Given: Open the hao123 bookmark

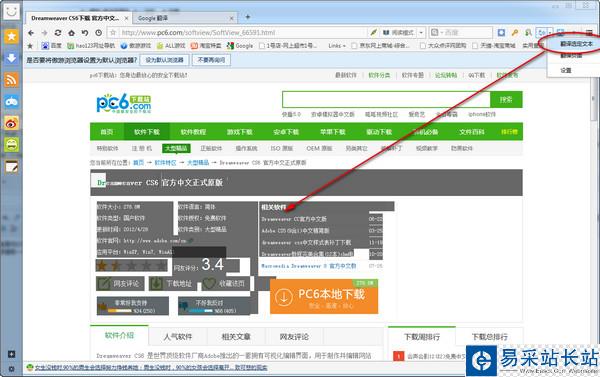Looking at the screenshot, I should click(x=91, y=46).
